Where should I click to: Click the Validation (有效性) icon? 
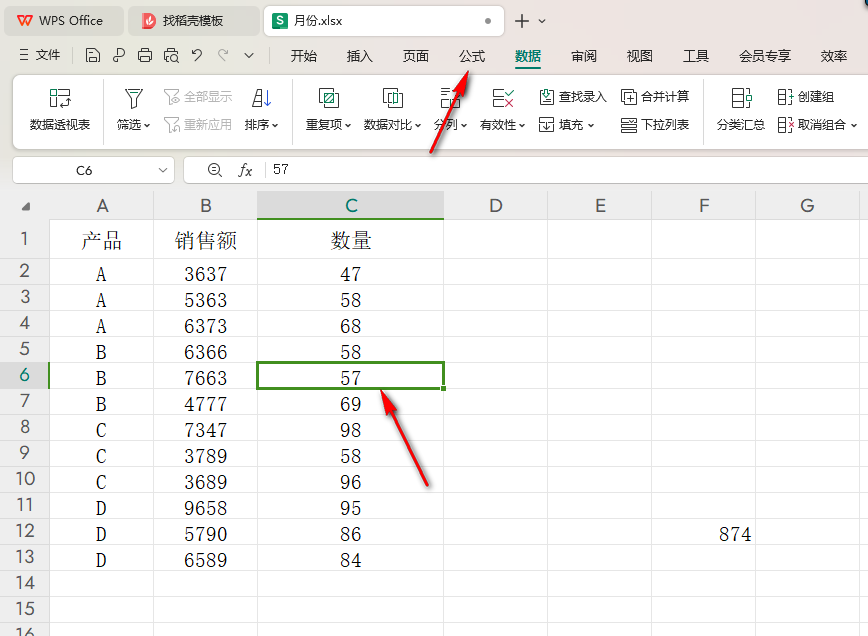[503, 99]
